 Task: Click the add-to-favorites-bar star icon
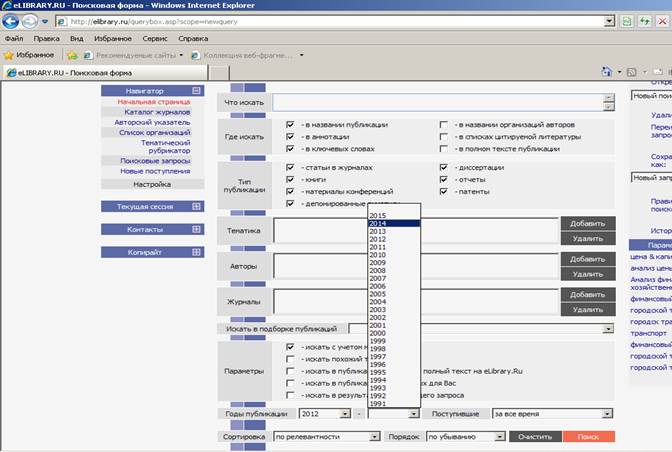72,55
